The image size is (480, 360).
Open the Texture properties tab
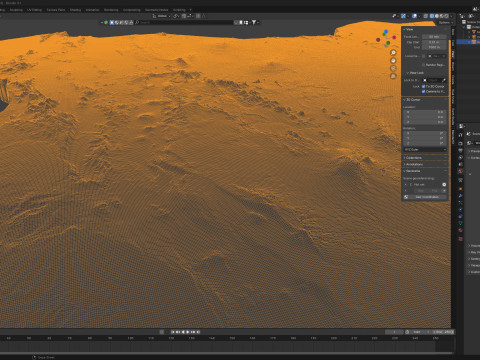coord(460,238)
